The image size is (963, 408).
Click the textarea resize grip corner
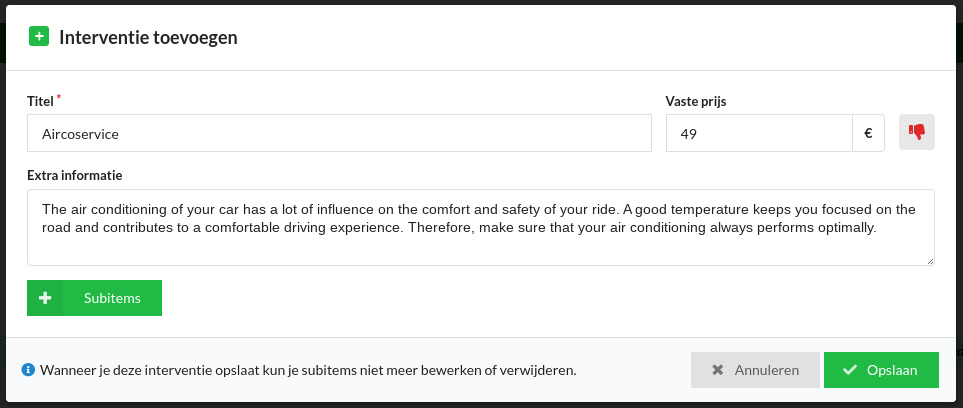click(930, 261)
